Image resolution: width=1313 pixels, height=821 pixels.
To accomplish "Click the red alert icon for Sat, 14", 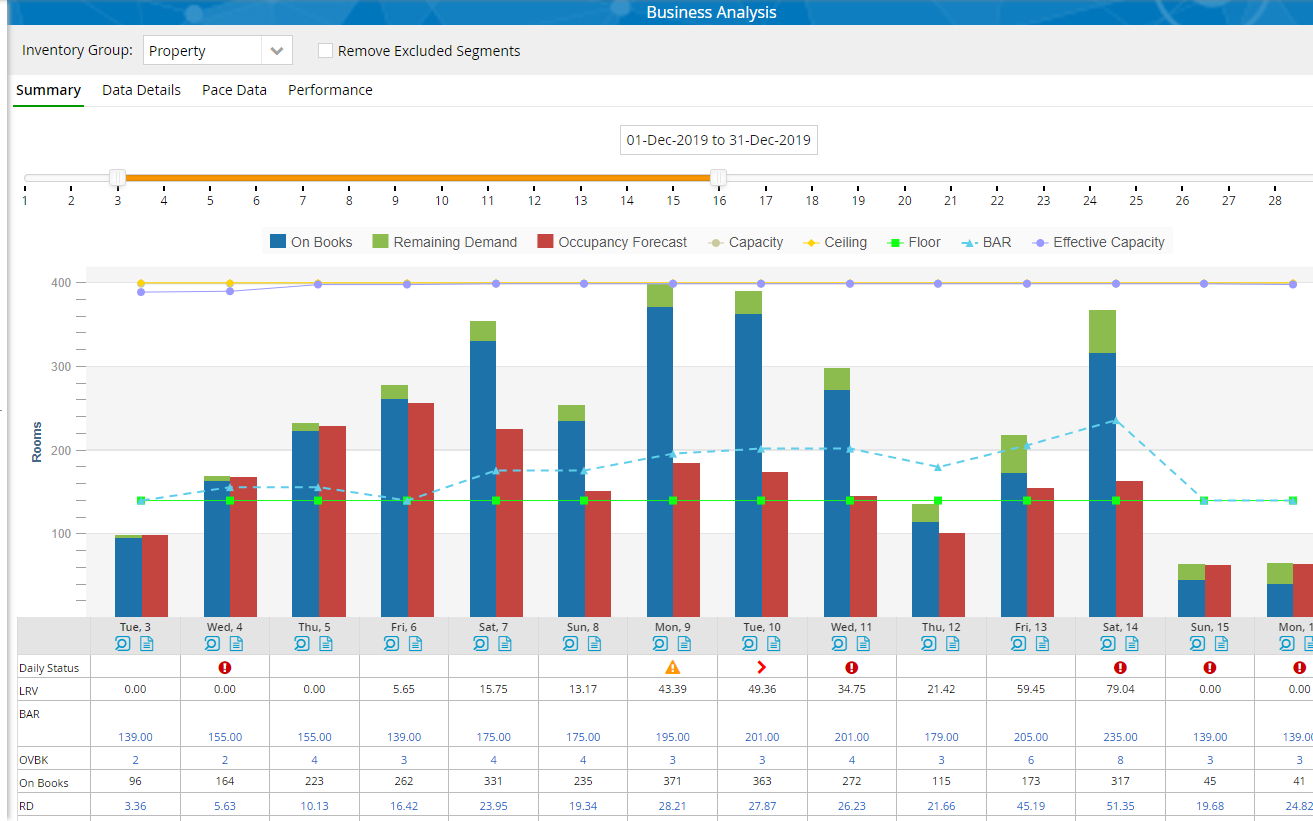I will [x=1120, y=667].
